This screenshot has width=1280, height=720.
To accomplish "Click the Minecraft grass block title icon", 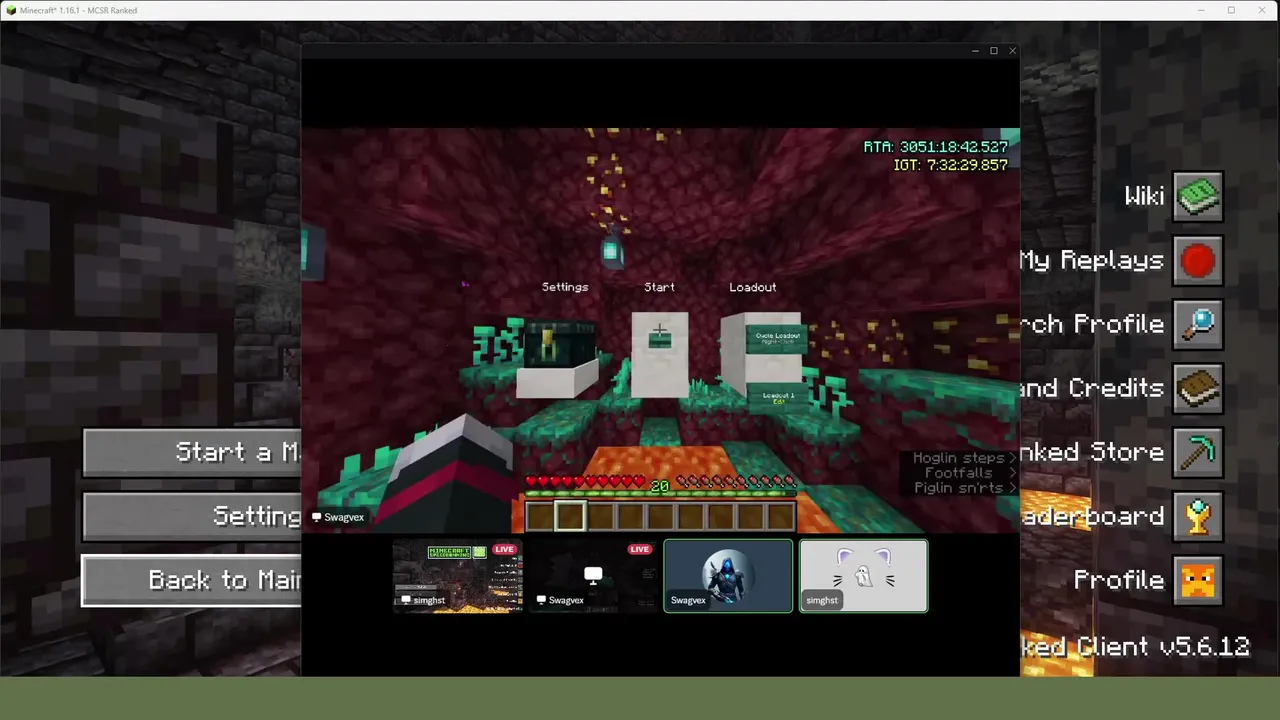I will click(x=11, y=10).
